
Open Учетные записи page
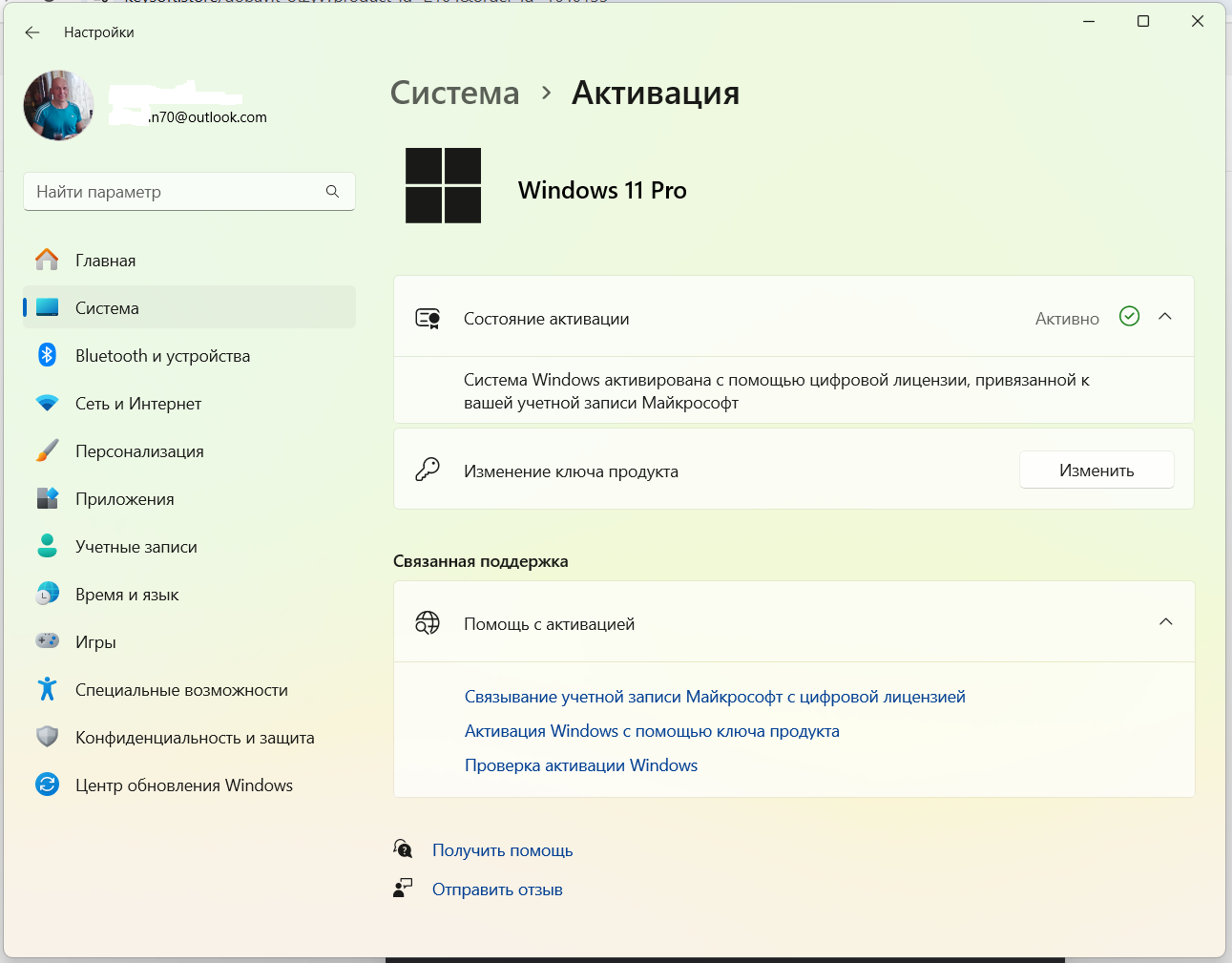pyautogui.click(x=189, y=546)
